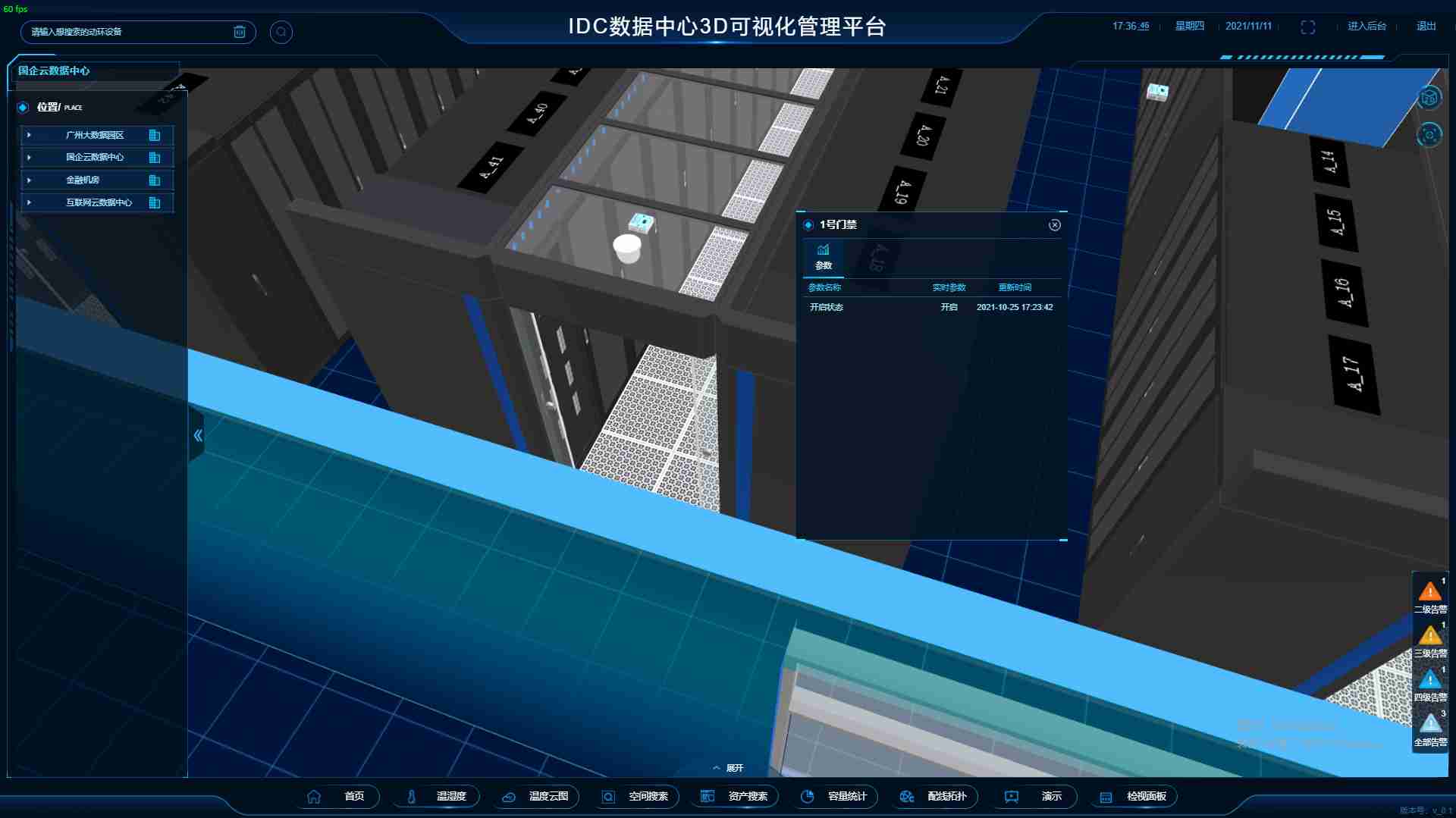
Task: Click building icon beside 广州大数据园区
Action: tap(155, 135)
